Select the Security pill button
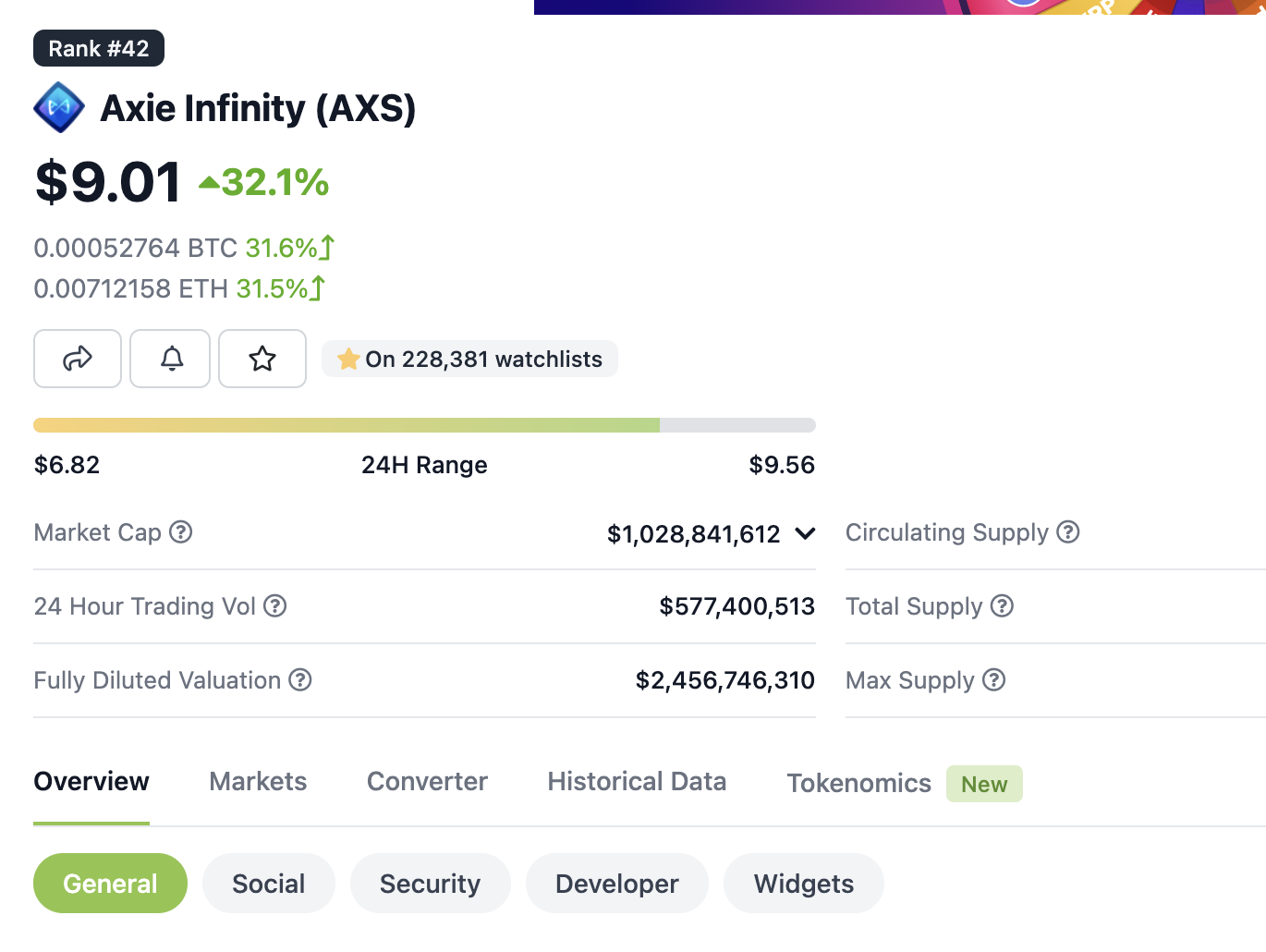This screenshot has height=952, width=1266. (x=431, y=884)
